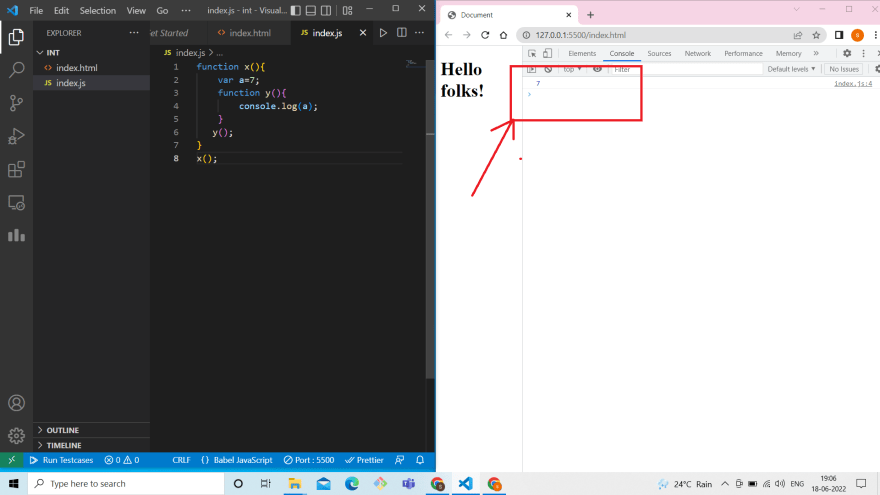This screenshot has width=880, height=495.
Task: Toggle primary sidebar layout icon in title bar
Action: (296, 11)
